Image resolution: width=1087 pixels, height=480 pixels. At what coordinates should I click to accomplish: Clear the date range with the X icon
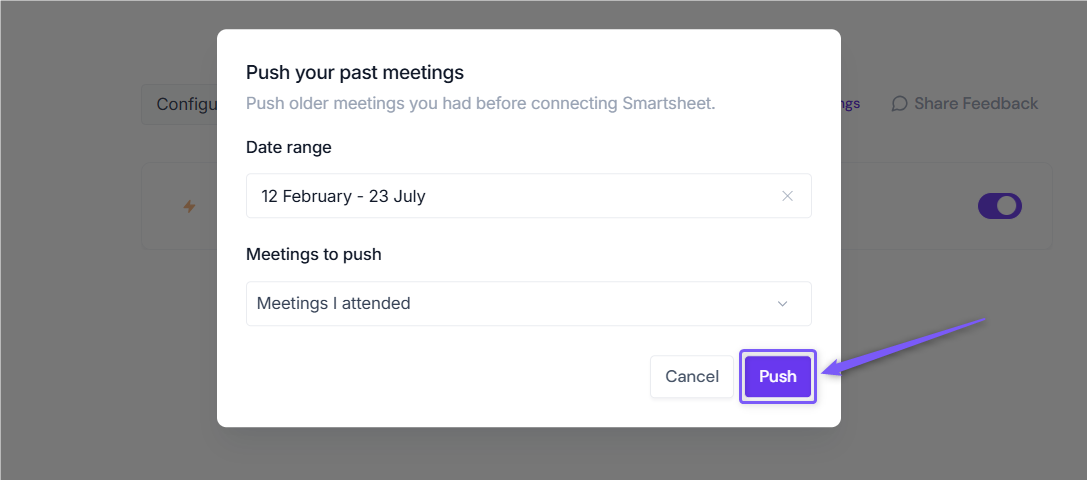787,196
